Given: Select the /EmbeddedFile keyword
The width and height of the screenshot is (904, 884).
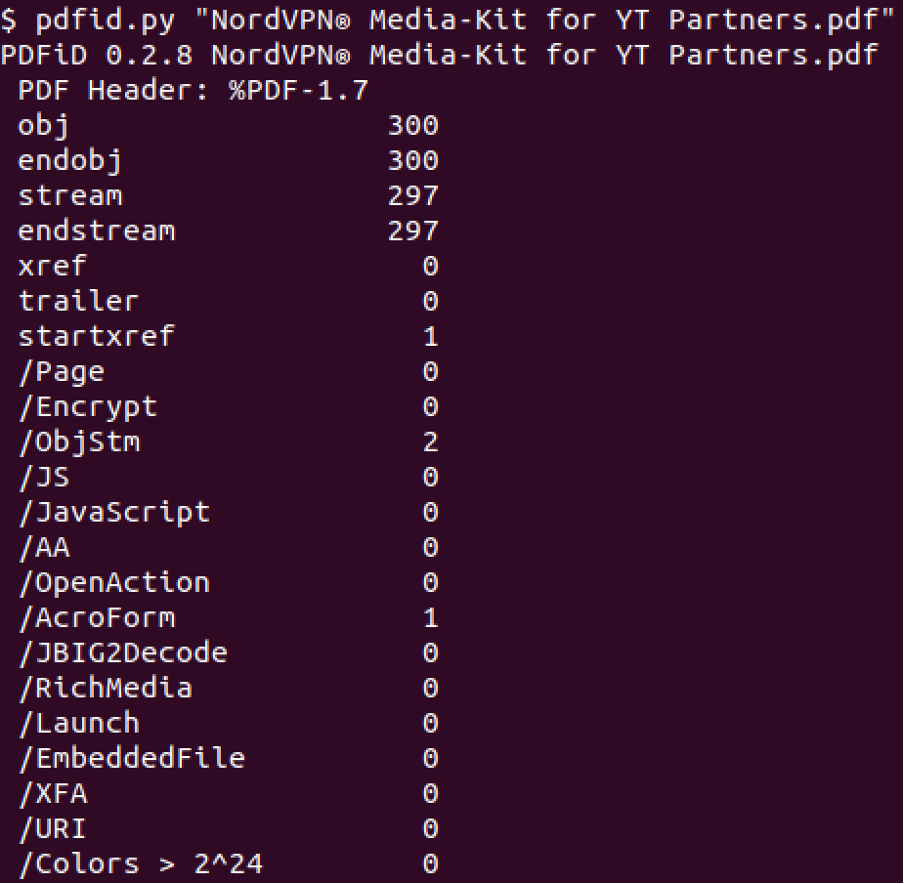Looking at the screenshot, I should pos(131,759).
